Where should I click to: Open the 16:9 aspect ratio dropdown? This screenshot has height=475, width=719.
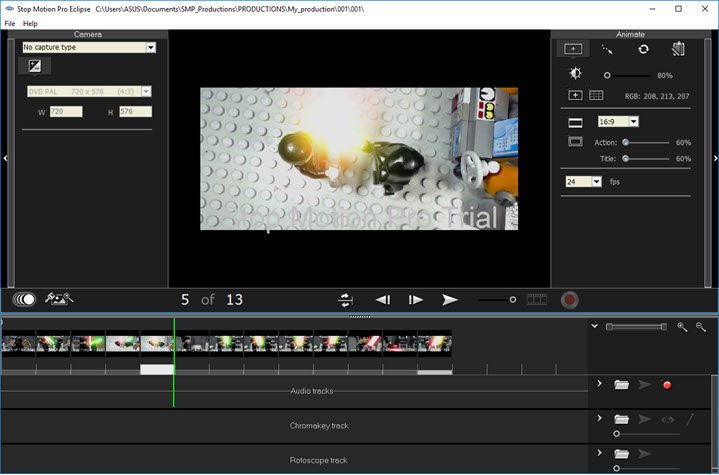point(634,122)
